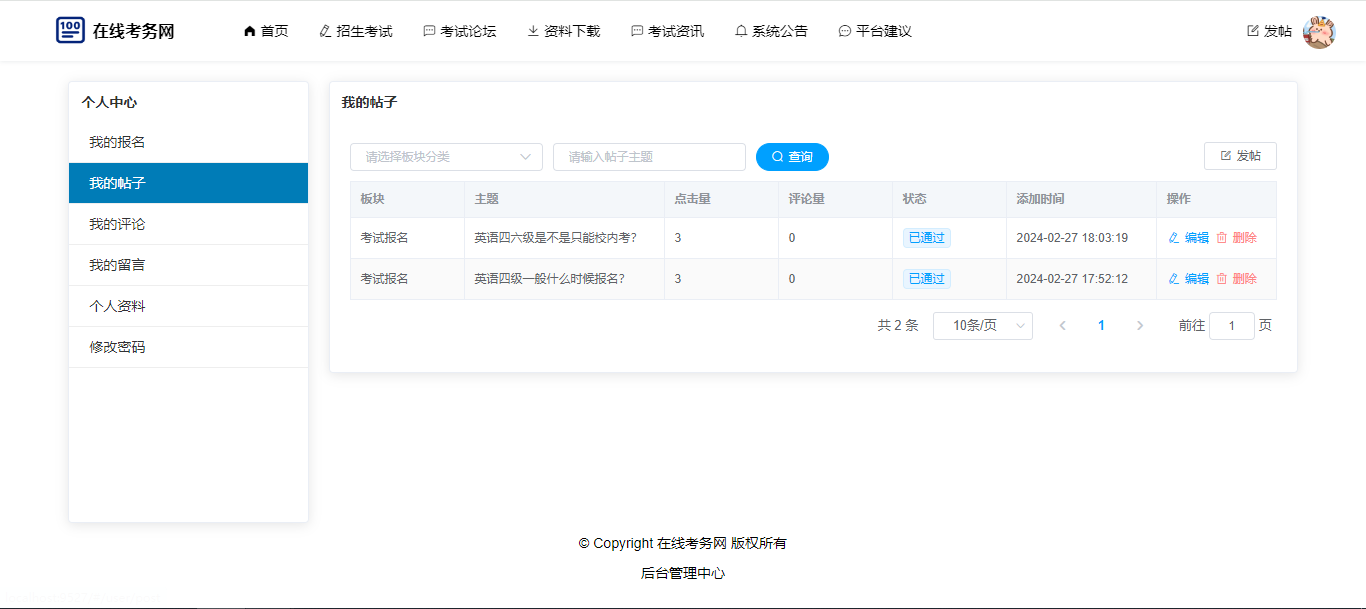Click edit icon for 英语四级一般什么时候报名 post

(1174, 279)
